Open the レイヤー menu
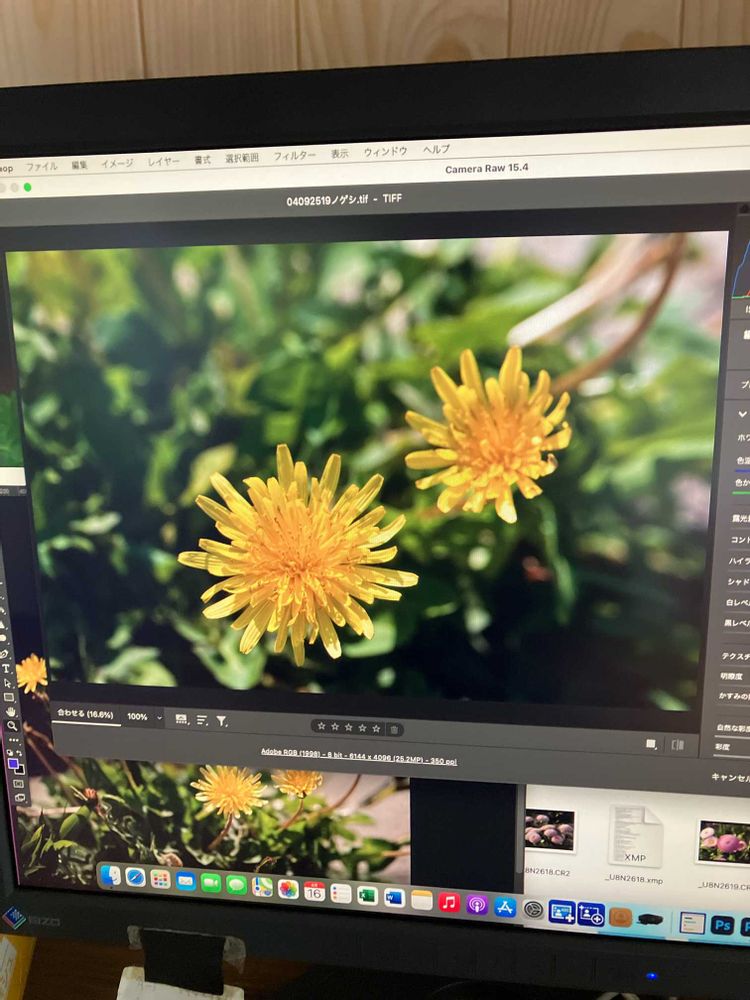The height and width of the screenshot is (1000, 750). pos(164,161)
